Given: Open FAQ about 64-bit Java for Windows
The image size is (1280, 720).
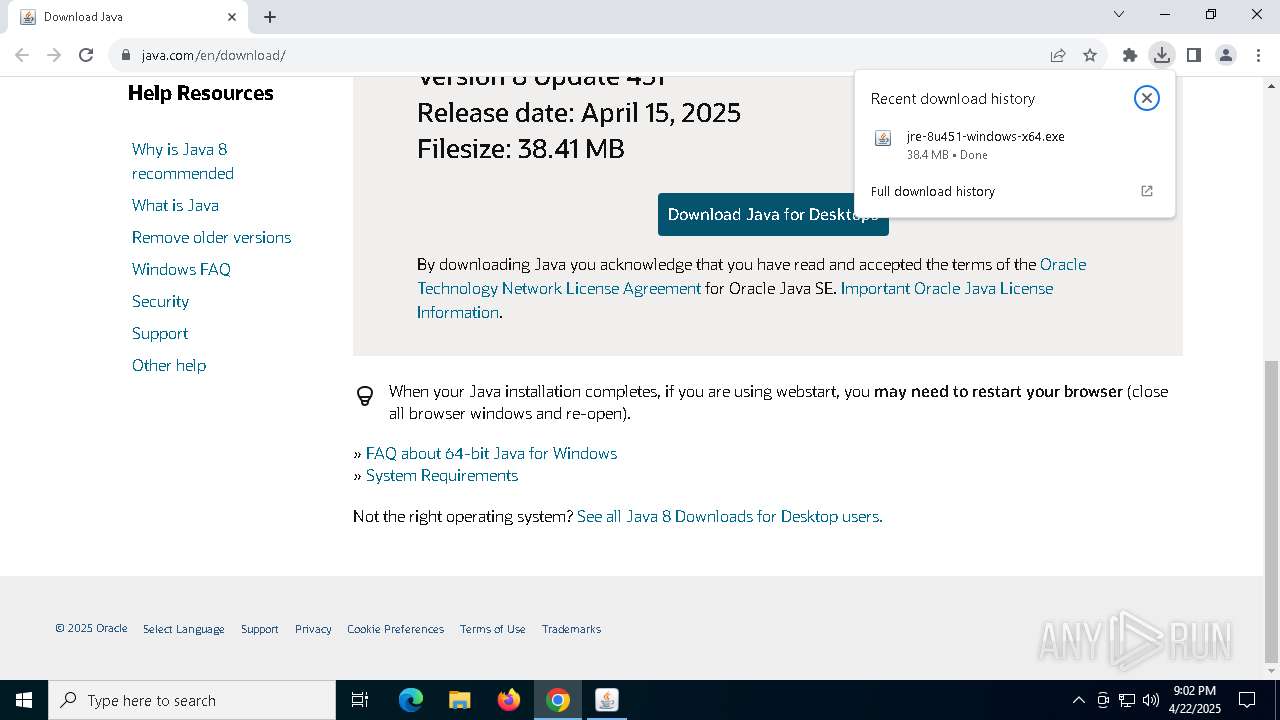Looking at the screenshot, I should coord(491,453).
